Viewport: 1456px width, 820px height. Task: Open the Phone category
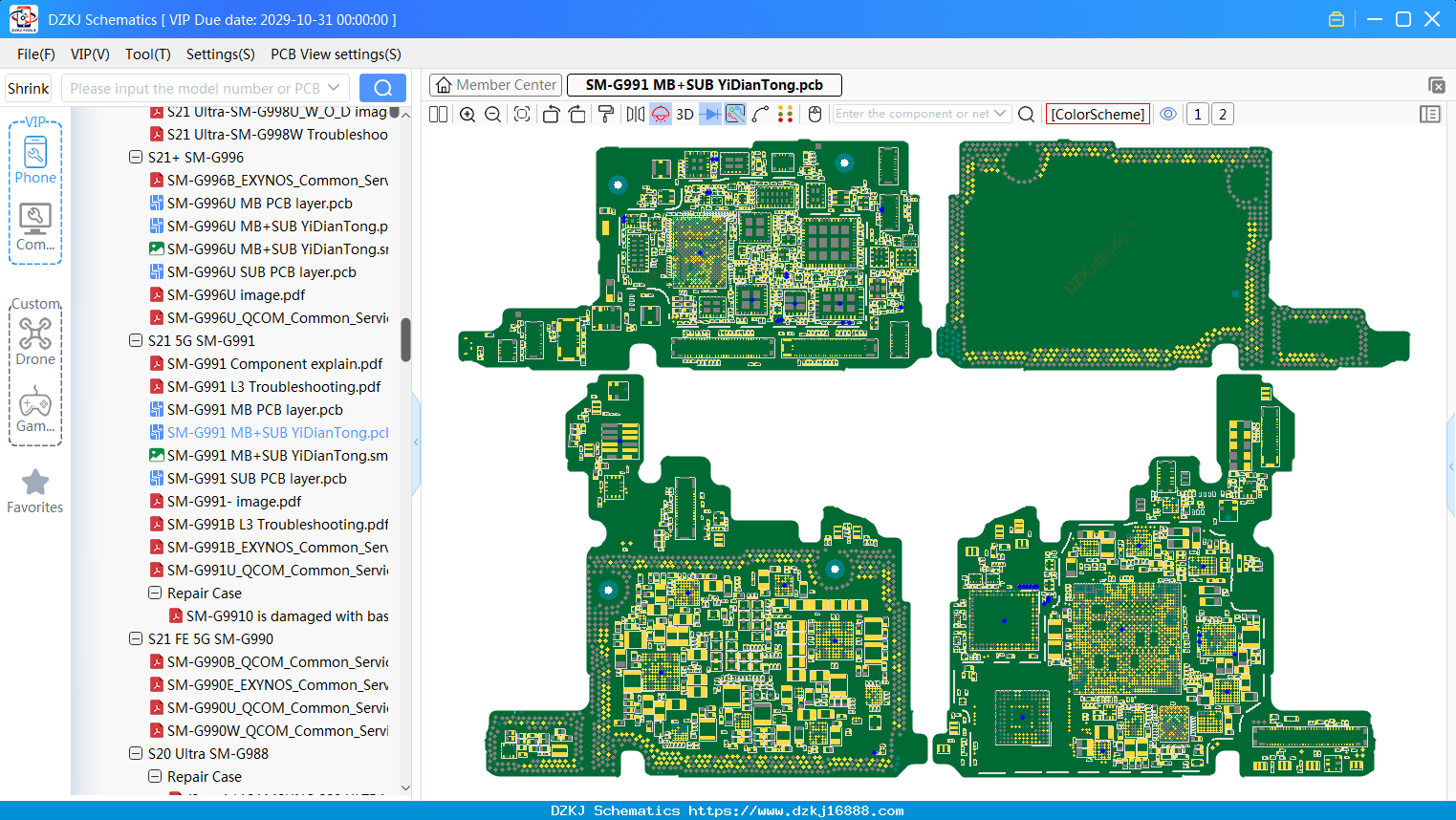click(35, 160)
